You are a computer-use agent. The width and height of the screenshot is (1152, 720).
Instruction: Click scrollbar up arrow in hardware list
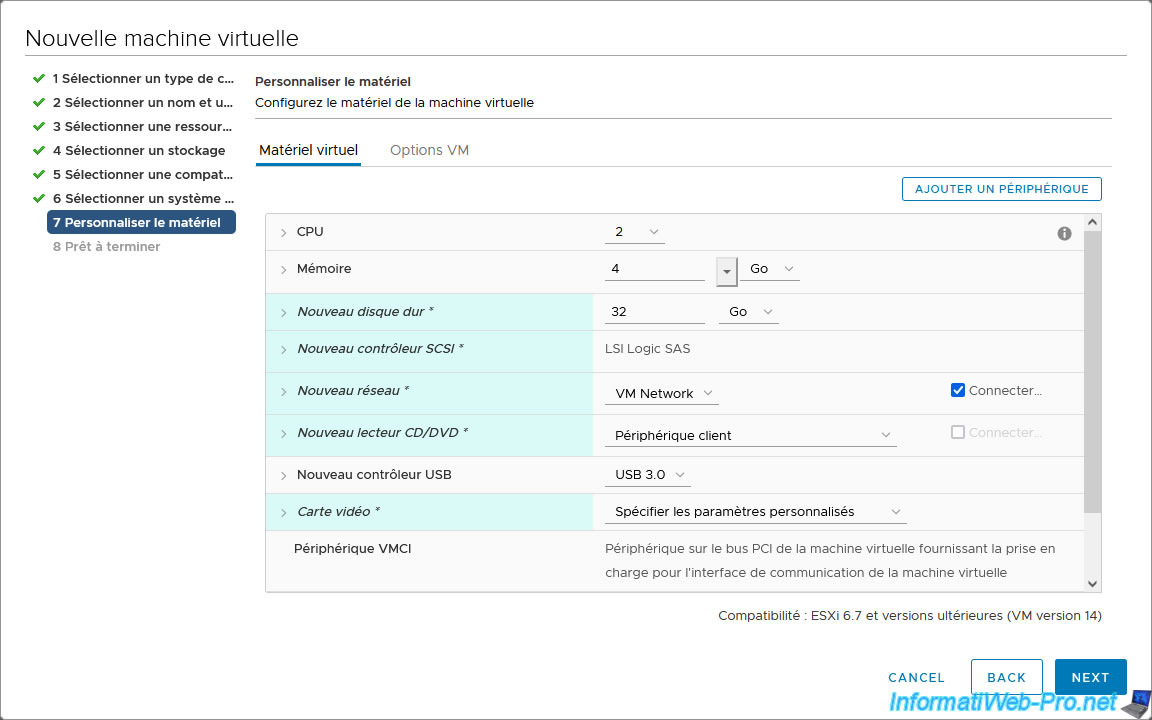(x=1092, y=222)
